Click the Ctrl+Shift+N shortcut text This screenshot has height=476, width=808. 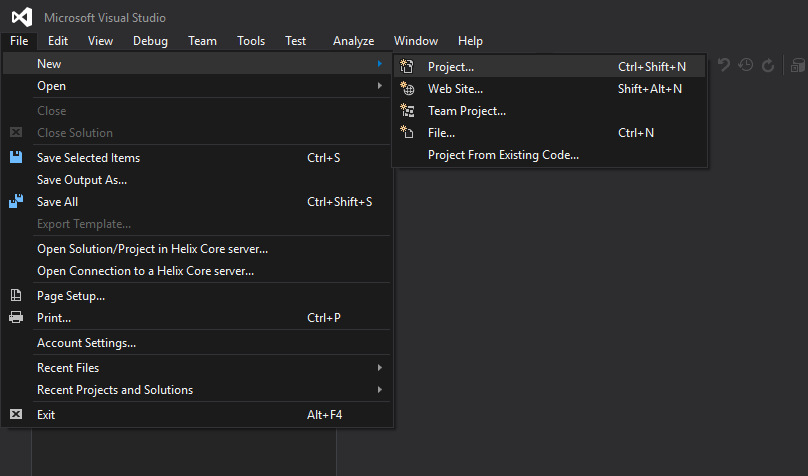pos(652,66)
